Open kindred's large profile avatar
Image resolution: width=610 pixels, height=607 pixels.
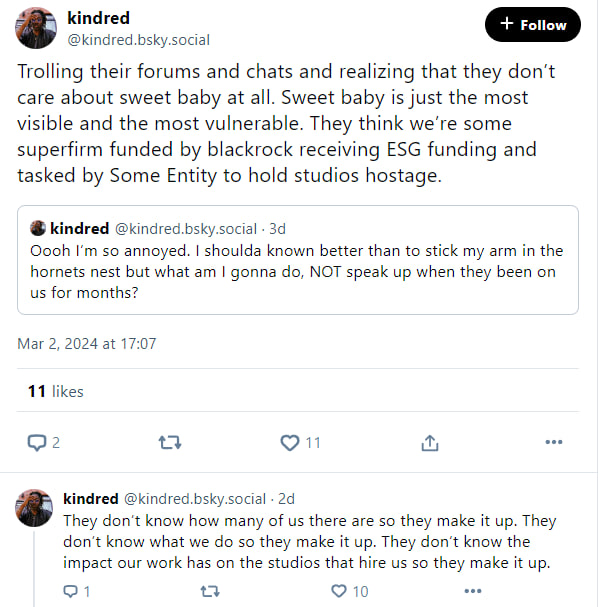tap(36, 28)
